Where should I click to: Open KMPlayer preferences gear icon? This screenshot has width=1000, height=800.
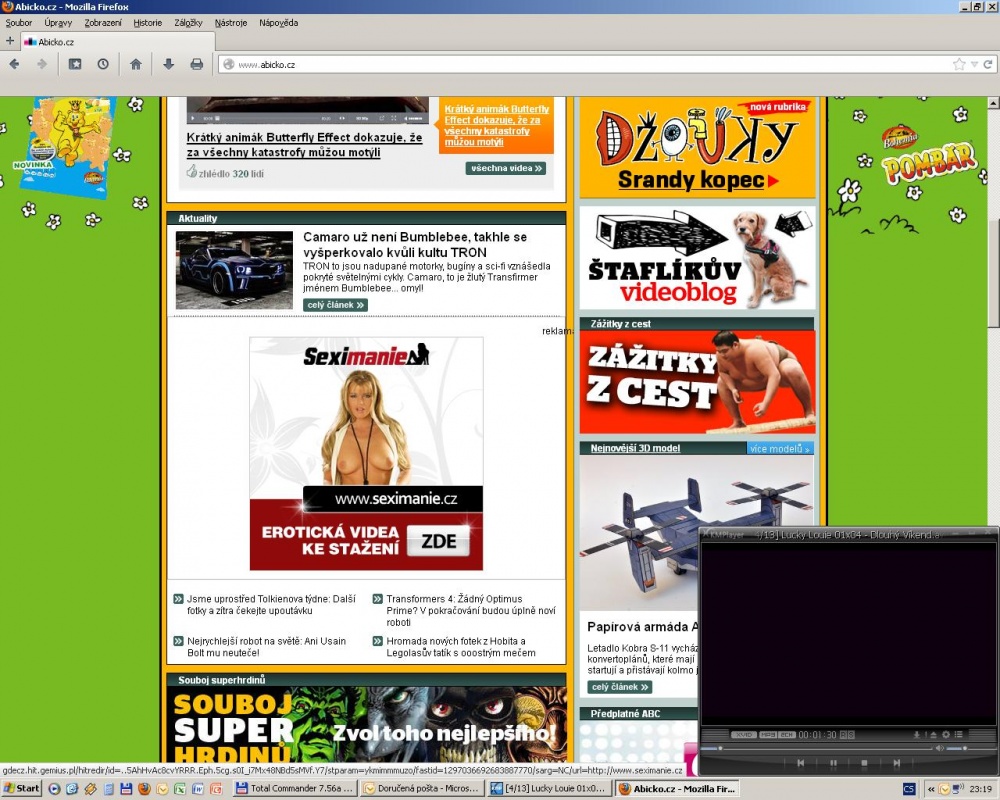[946, 735]
